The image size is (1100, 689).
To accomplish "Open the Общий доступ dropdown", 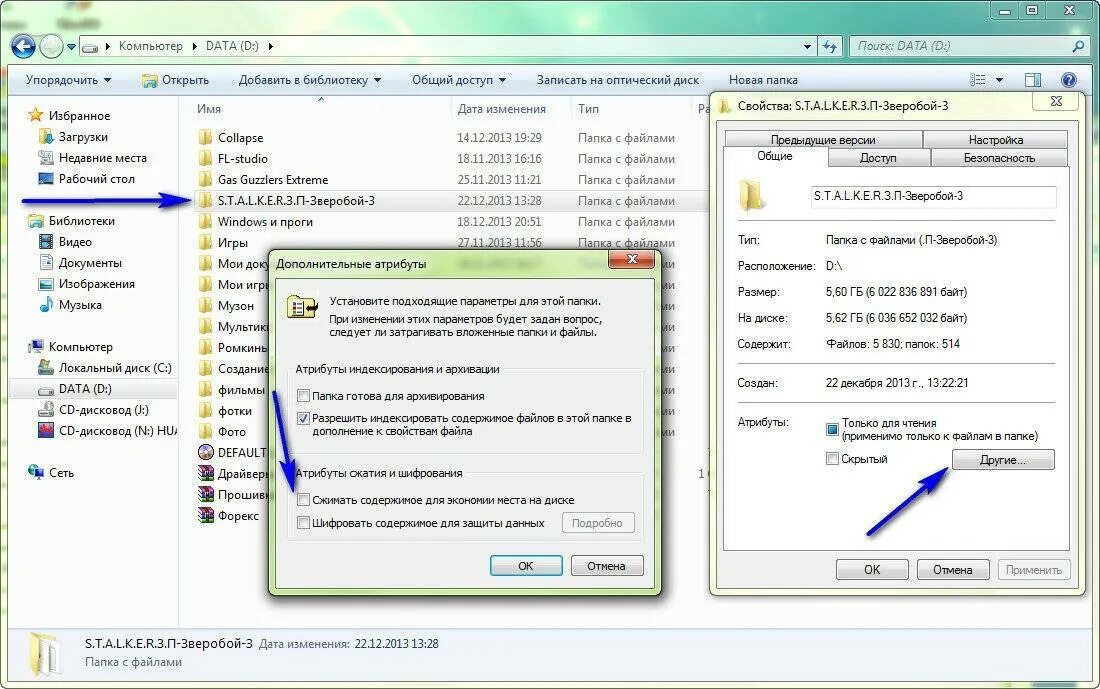I will pos(458,80).
